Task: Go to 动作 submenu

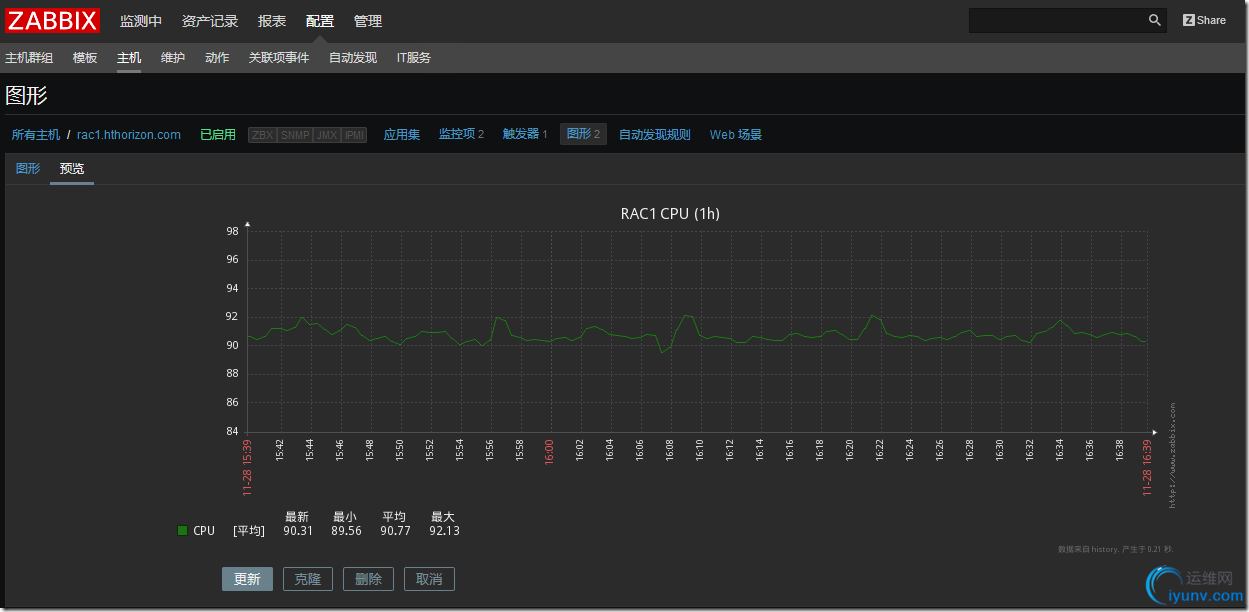Action: pos(217,58)
